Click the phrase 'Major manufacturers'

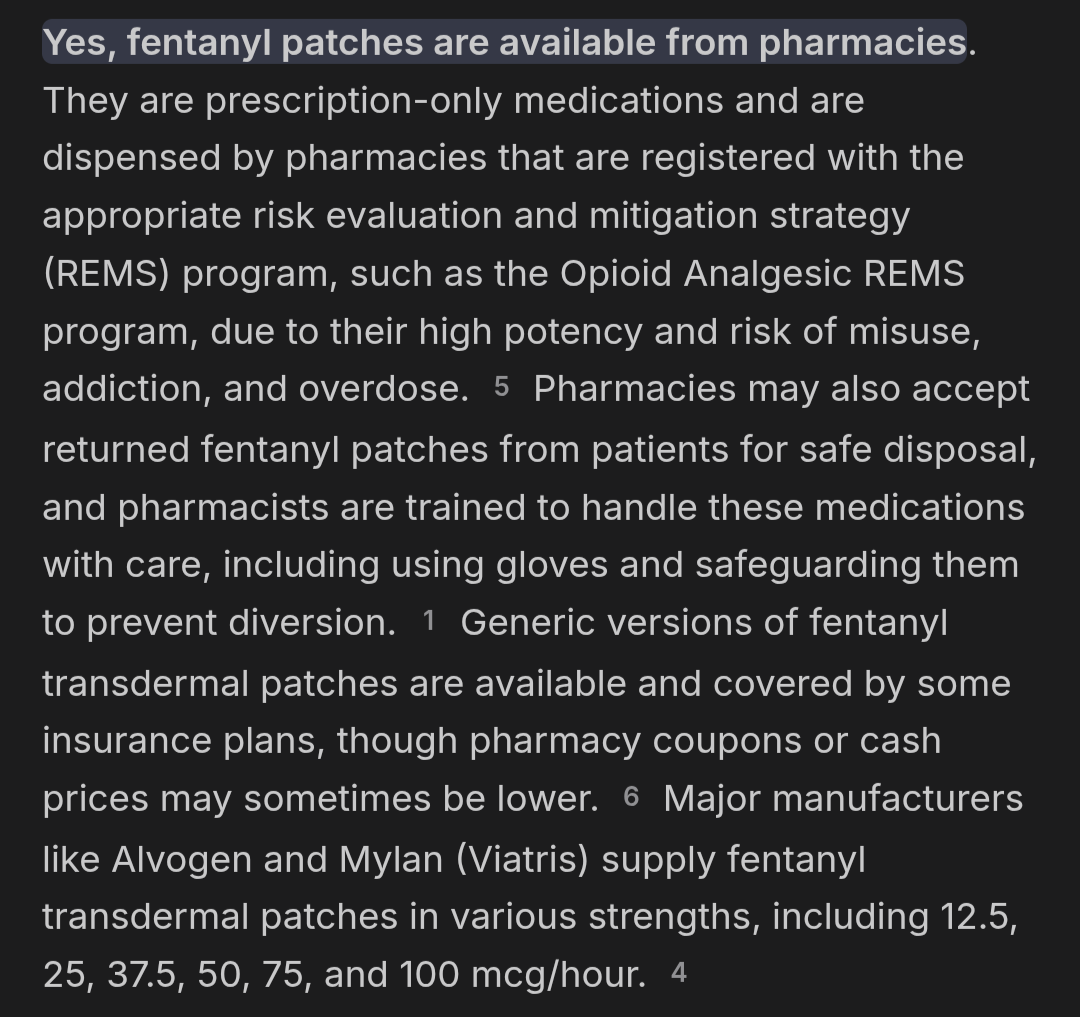(x=843, y=799)
